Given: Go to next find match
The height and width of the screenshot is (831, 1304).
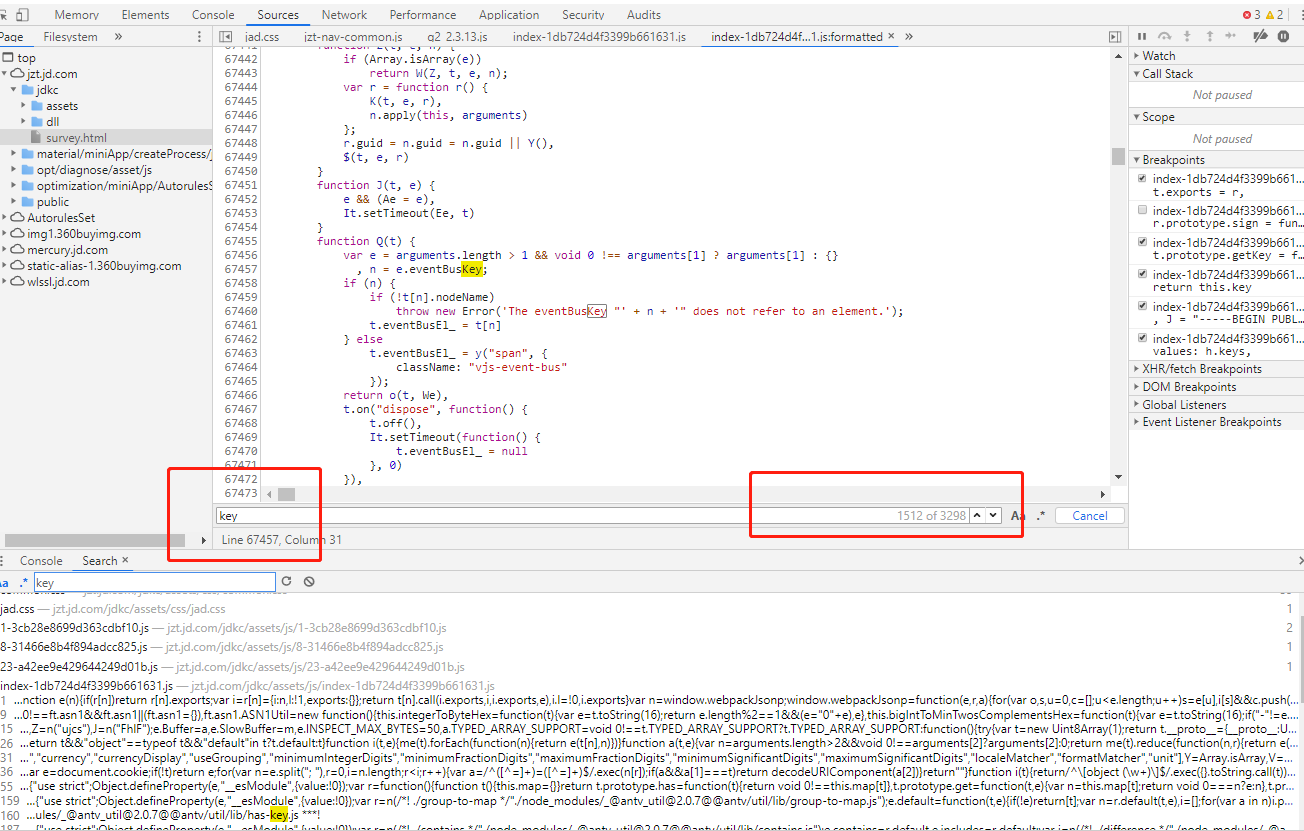Looking at the screenshot, I should (x=993, y=515).
